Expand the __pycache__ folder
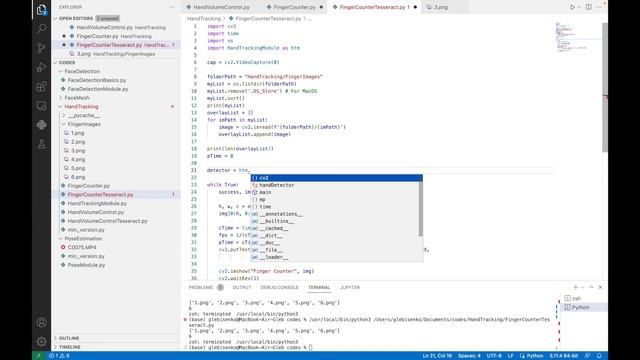Screen dimensions: 640x360 116,116
